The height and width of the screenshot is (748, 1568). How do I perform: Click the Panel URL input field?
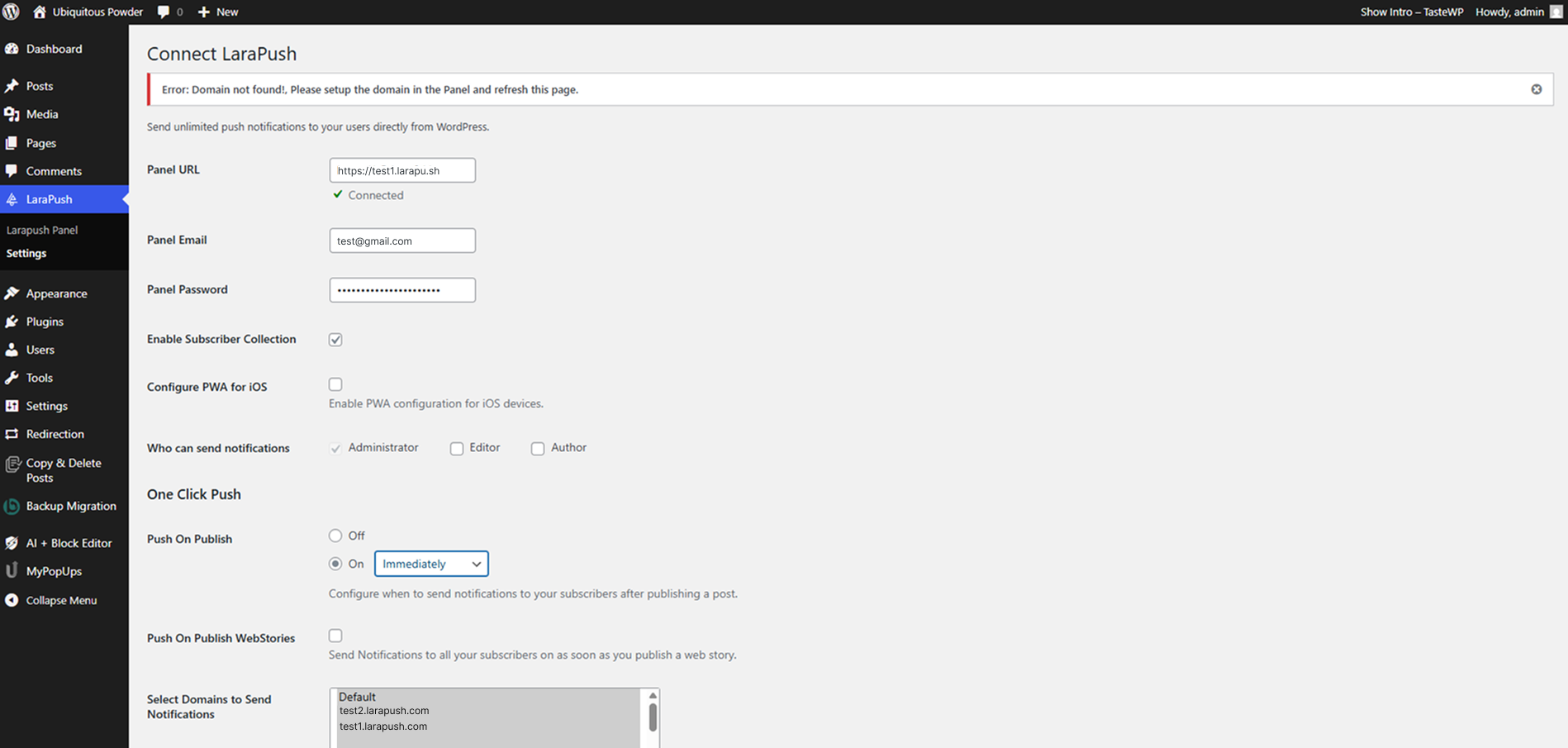point(402,170)
